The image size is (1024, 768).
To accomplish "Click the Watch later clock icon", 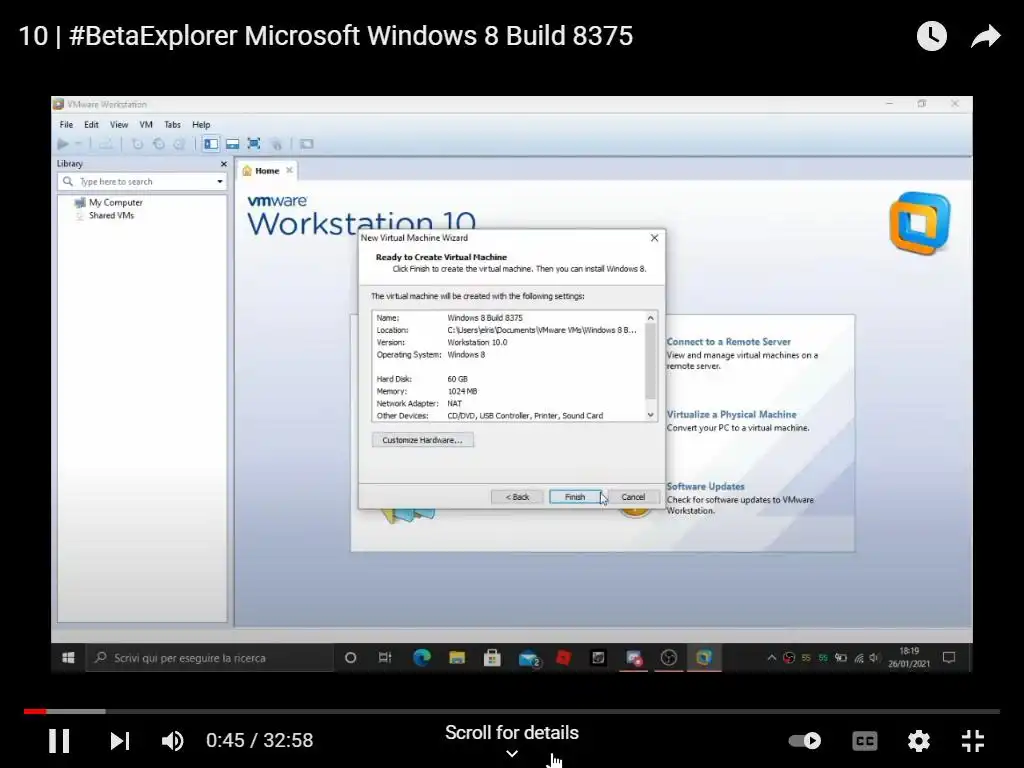I will pyautogui.click(x=932, y=36).
